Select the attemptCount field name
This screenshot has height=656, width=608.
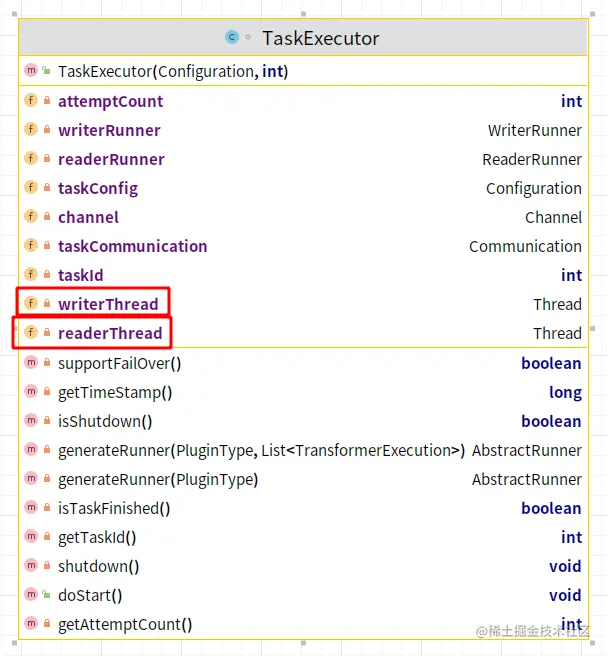(x=110, y=101)
